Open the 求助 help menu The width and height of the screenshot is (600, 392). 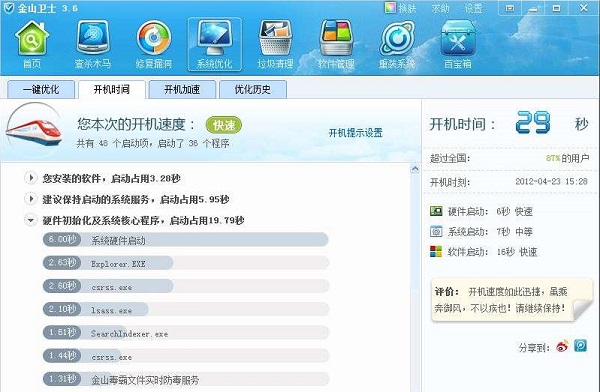[440, 8]
